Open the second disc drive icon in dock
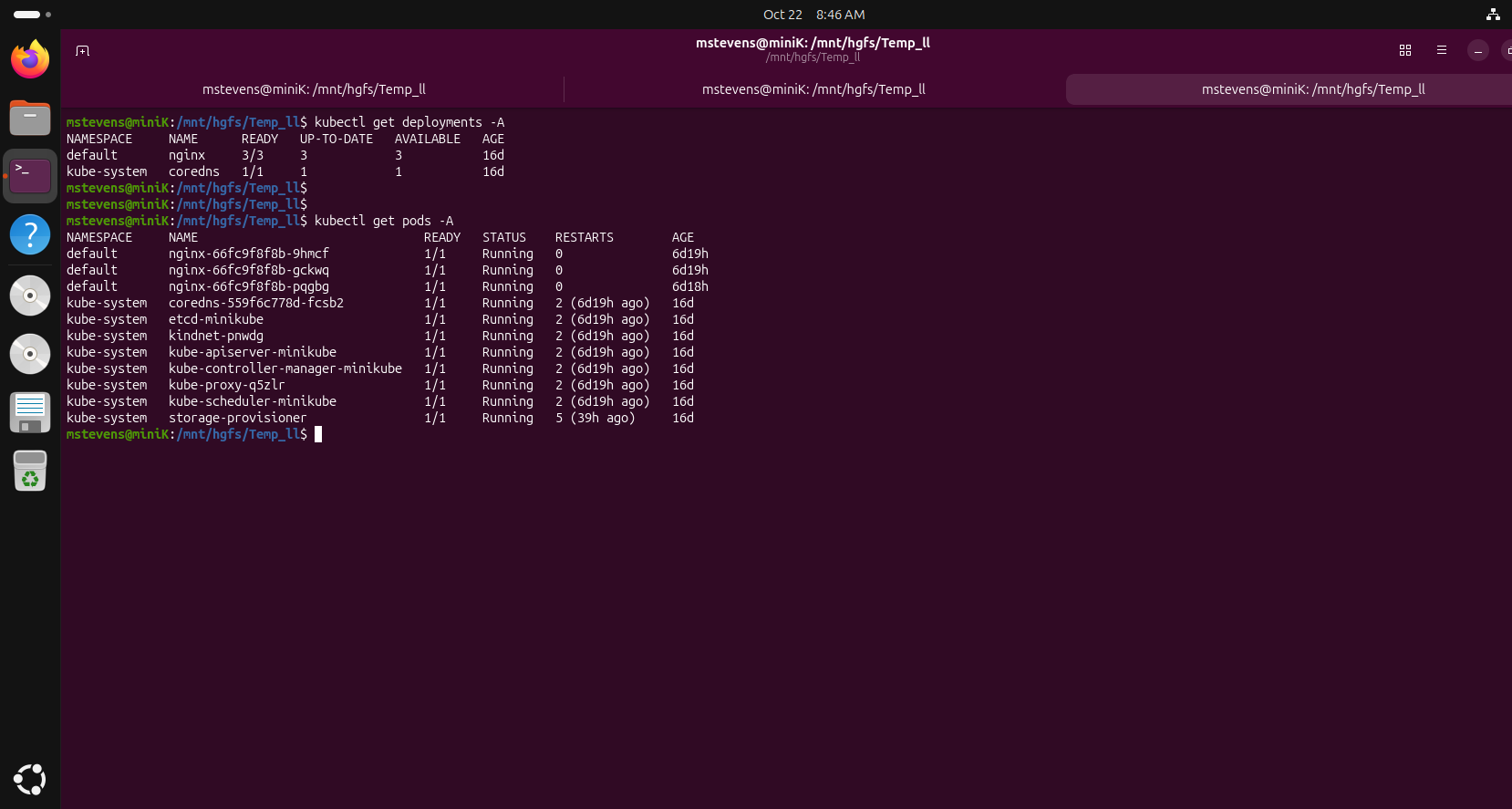The height and width of the screenshot is (809, 1512). pos(30,354)
